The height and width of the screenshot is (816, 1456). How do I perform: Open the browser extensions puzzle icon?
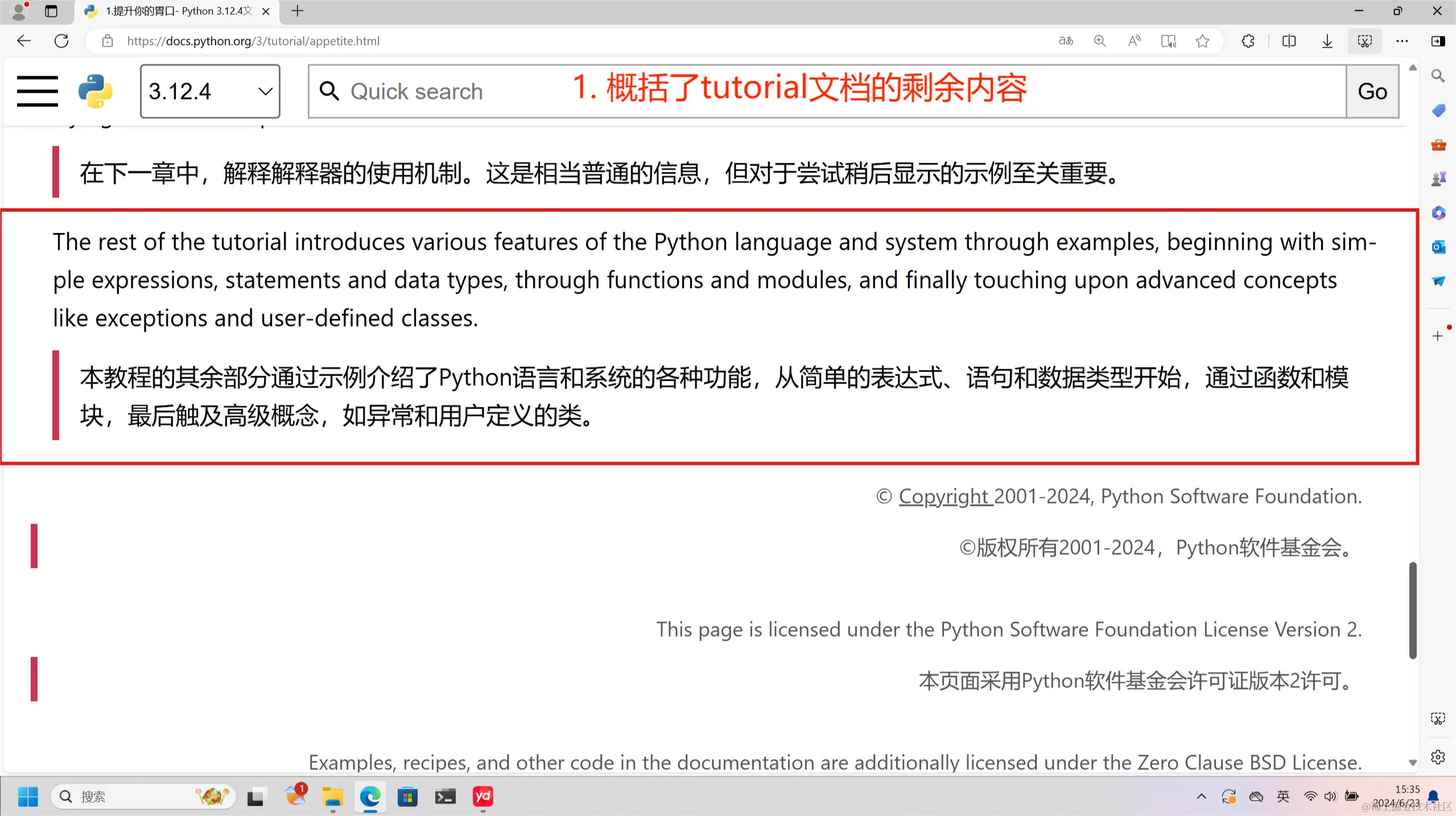pos(1248,41)
